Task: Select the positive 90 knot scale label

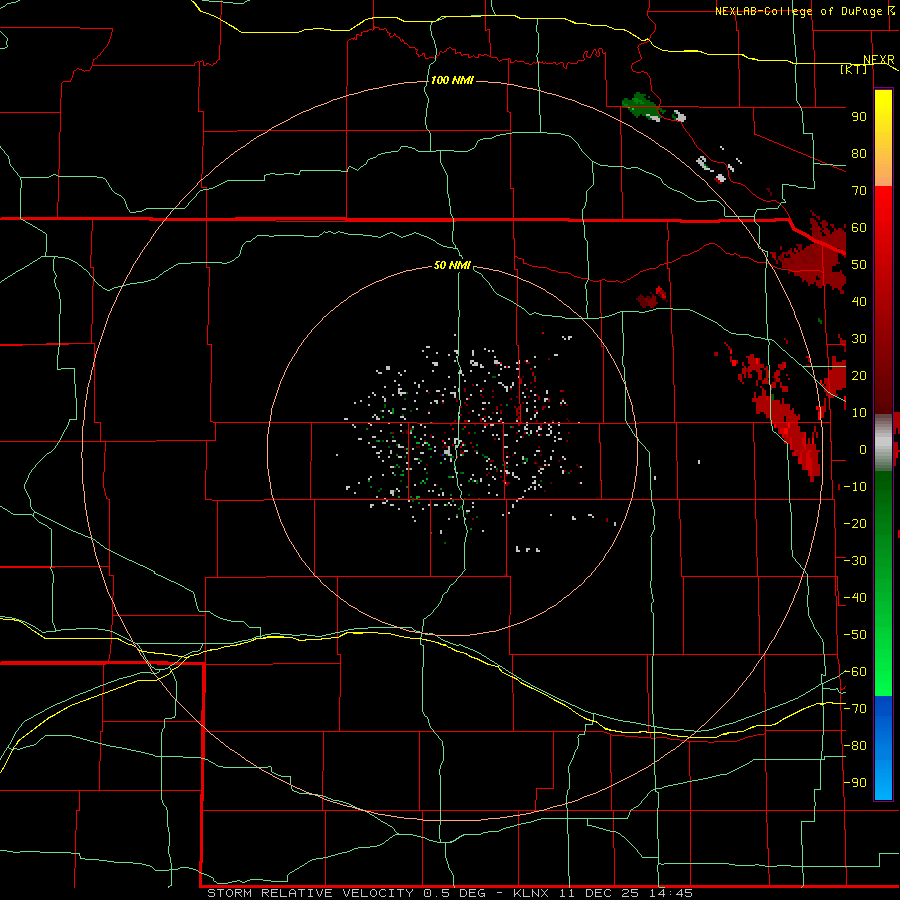Action: coord(859,117)
